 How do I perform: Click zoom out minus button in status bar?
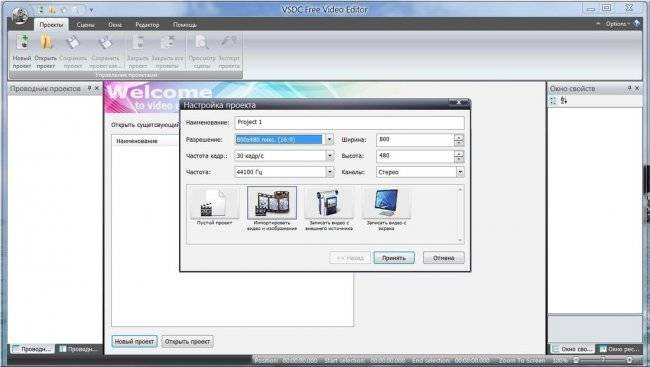(576, 360)
